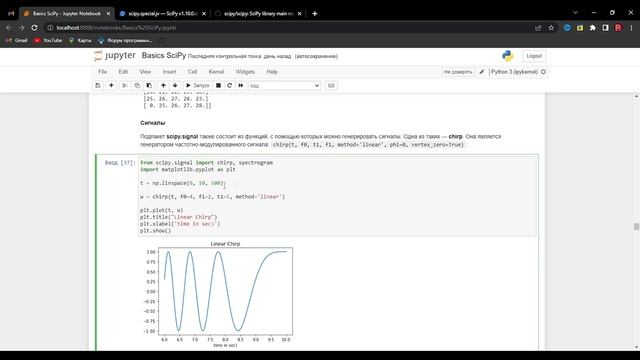Screen dimensions: 640x360
Task: Click the Python logo icon
Action: click(x=508, y=56)
